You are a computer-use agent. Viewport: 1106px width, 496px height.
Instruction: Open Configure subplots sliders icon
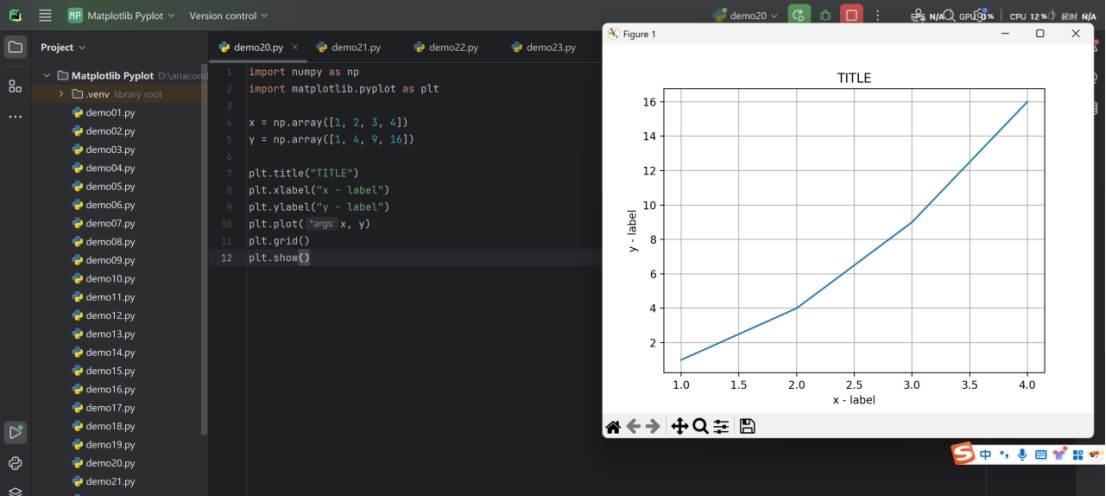coord(721,426)
